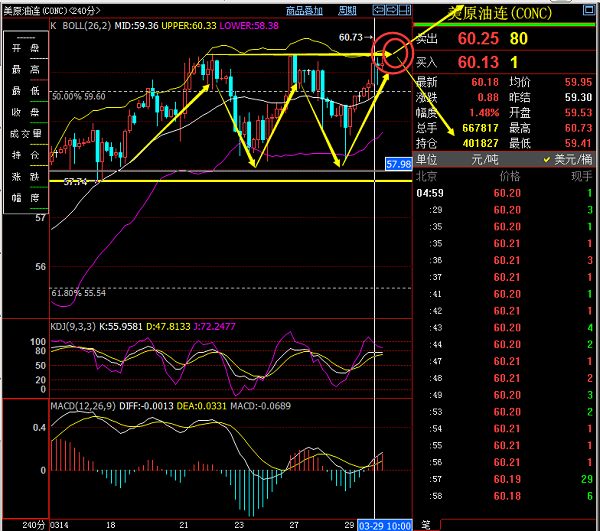Click the scroll-right arrow icon above the chart
600x531 pixels.
pos(391,10)
